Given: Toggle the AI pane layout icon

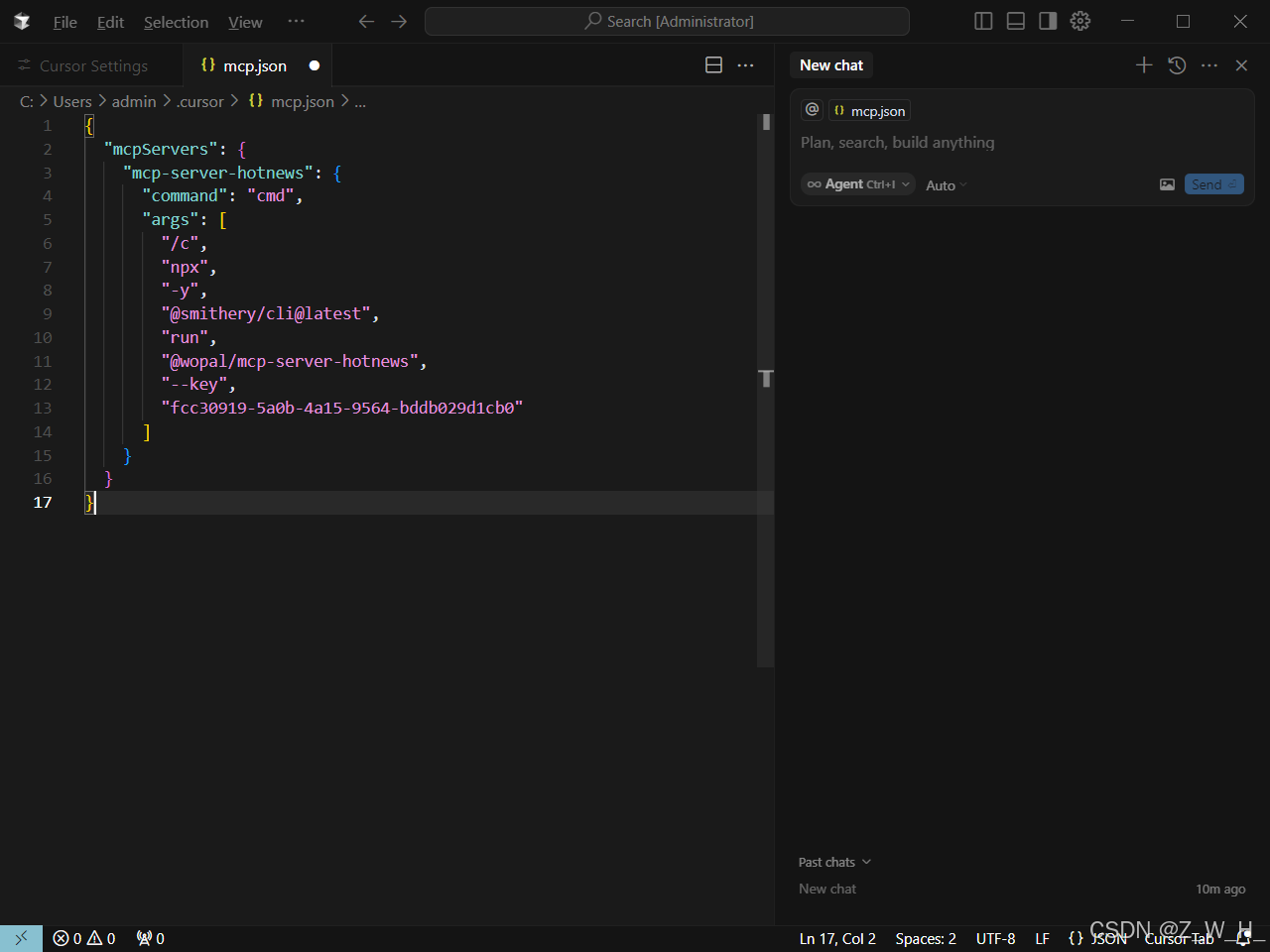Looking at the screenshot, I should point(1048,21).
